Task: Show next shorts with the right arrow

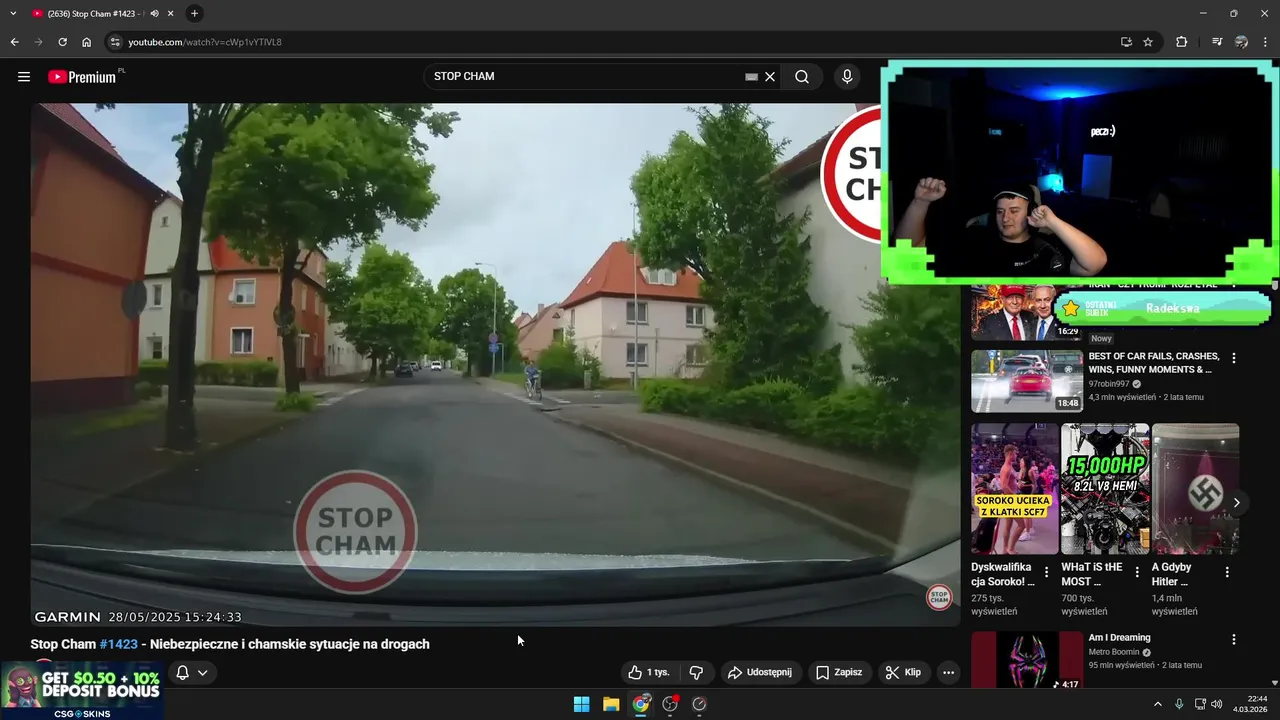Action: tap(1237, 503)
